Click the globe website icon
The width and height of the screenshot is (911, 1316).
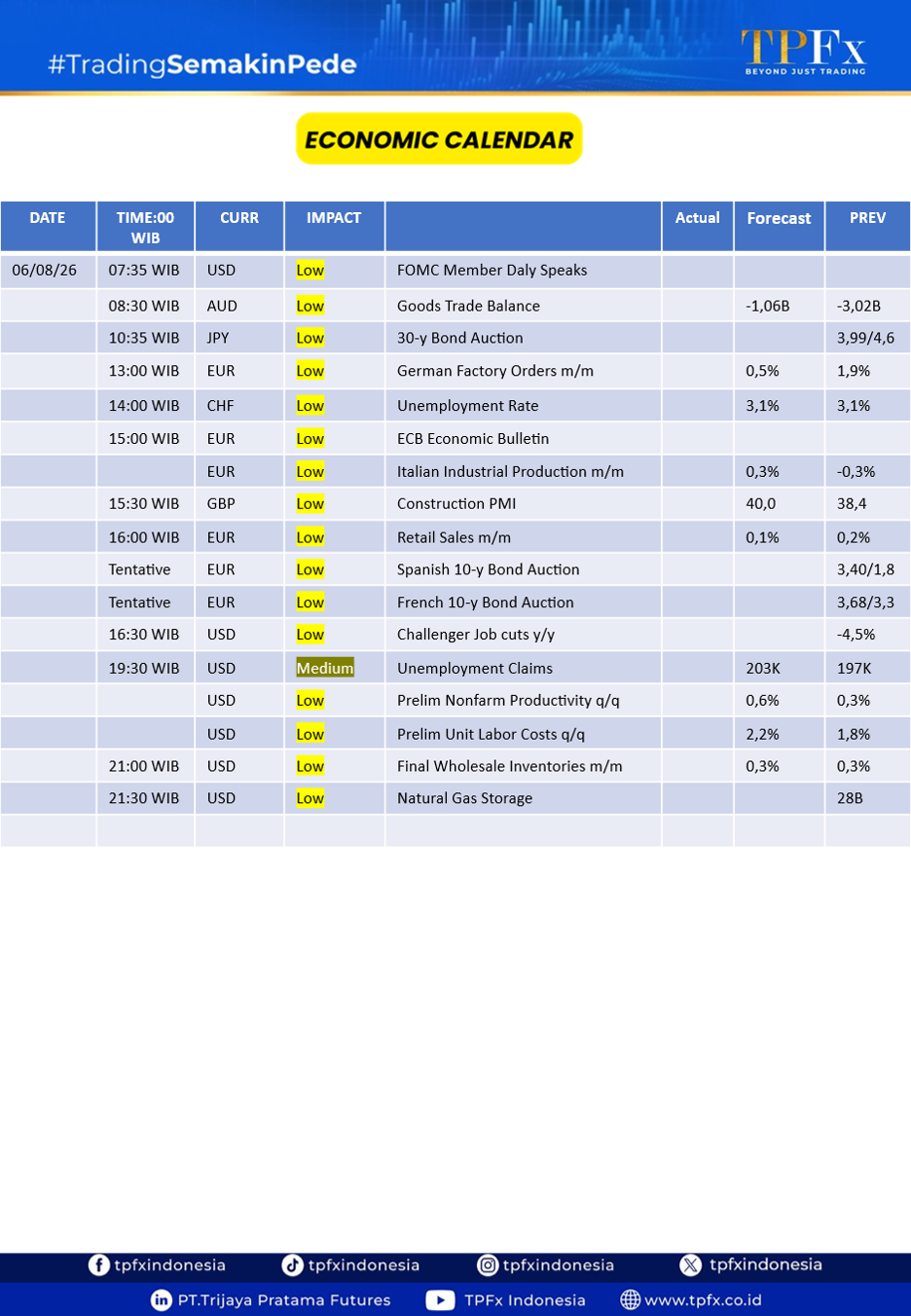pos(630,1299)
